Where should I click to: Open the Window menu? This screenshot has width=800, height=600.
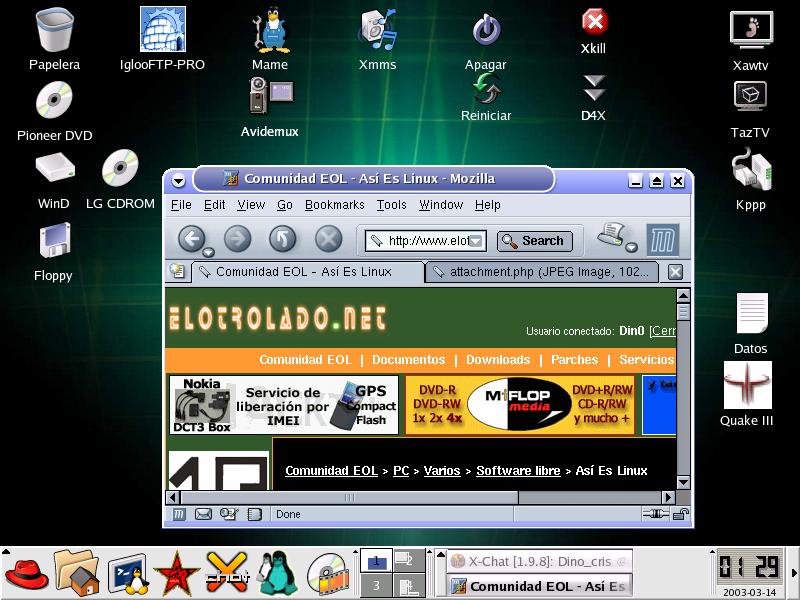point(441,205)
